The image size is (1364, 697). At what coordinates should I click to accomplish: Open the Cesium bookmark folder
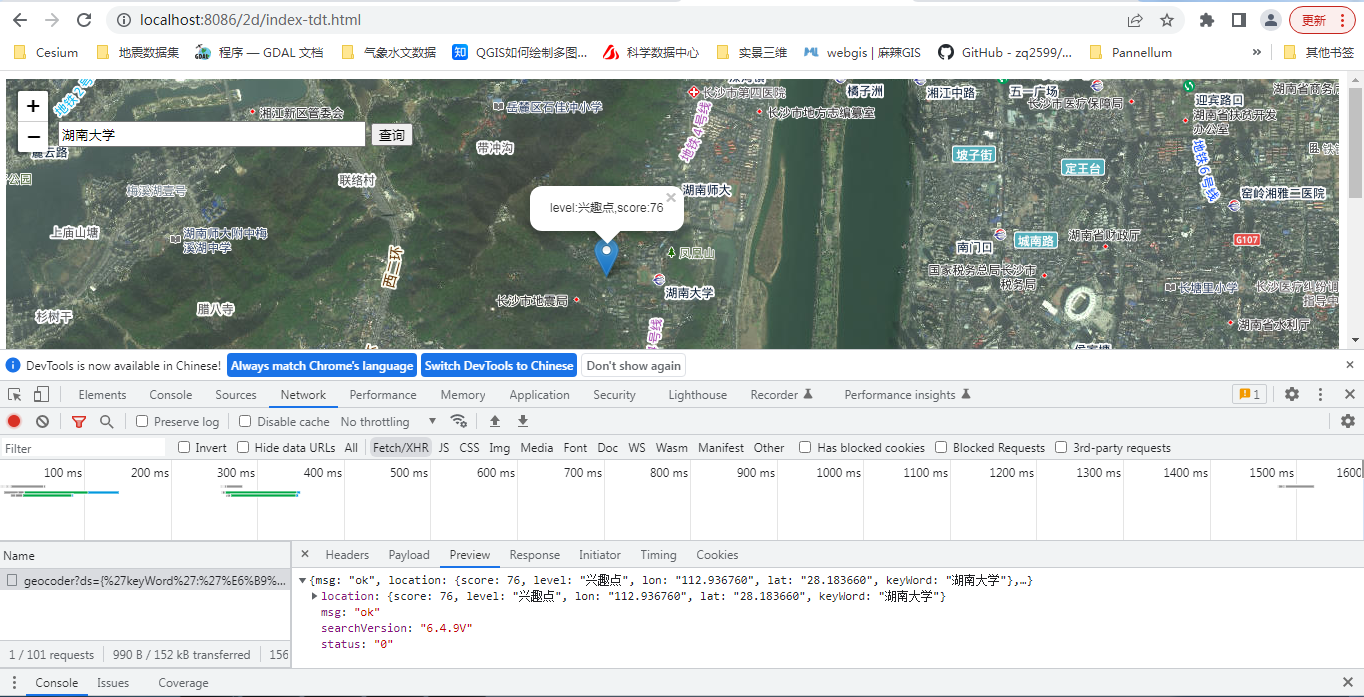[46, 52]
